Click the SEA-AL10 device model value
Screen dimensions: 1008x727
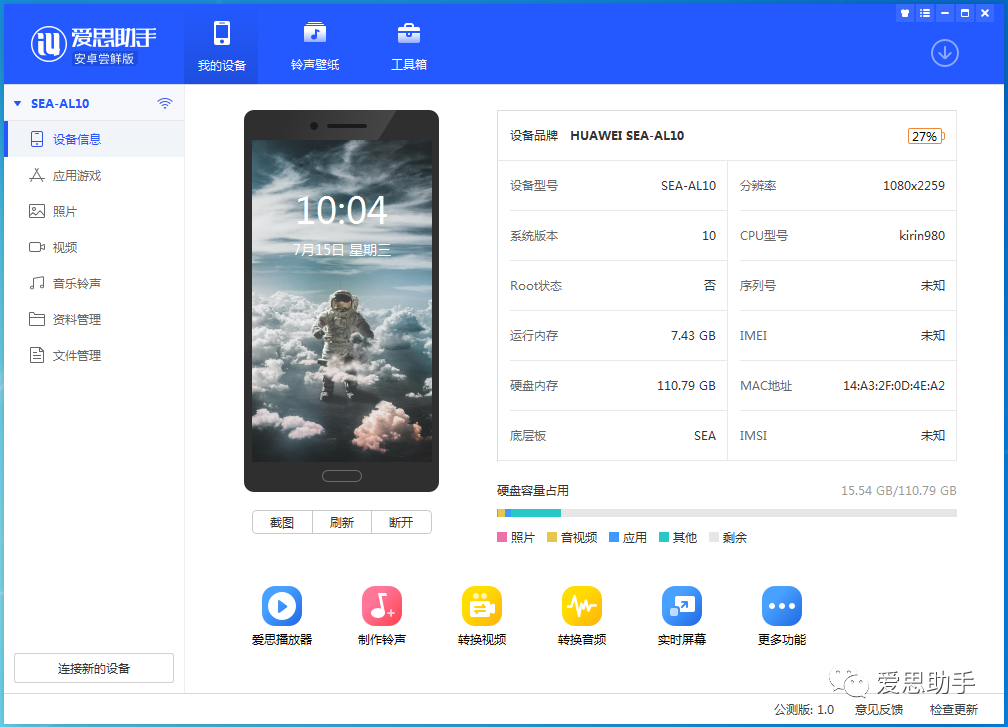688,186
